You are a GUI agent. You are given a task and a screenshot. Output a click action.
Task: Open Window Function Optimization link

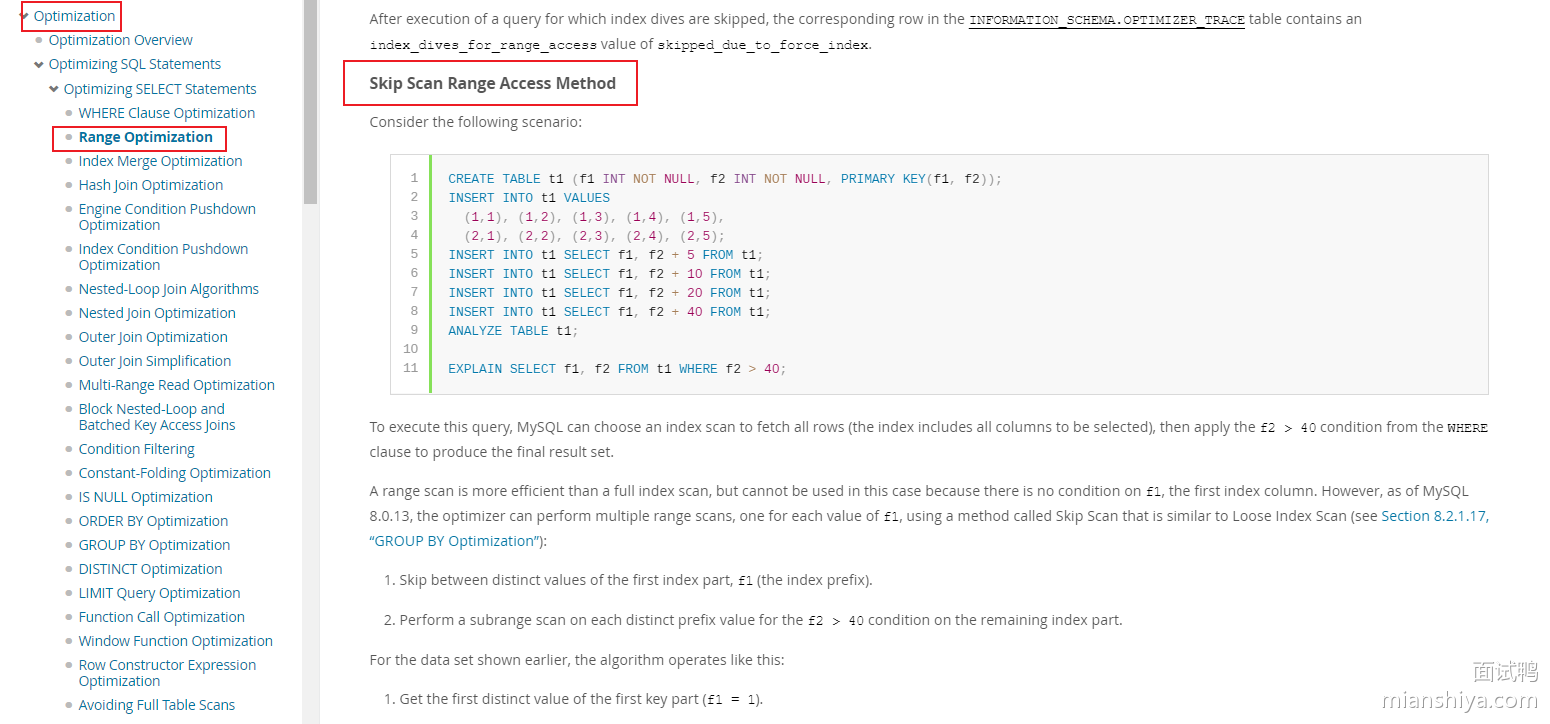(175, 641)
